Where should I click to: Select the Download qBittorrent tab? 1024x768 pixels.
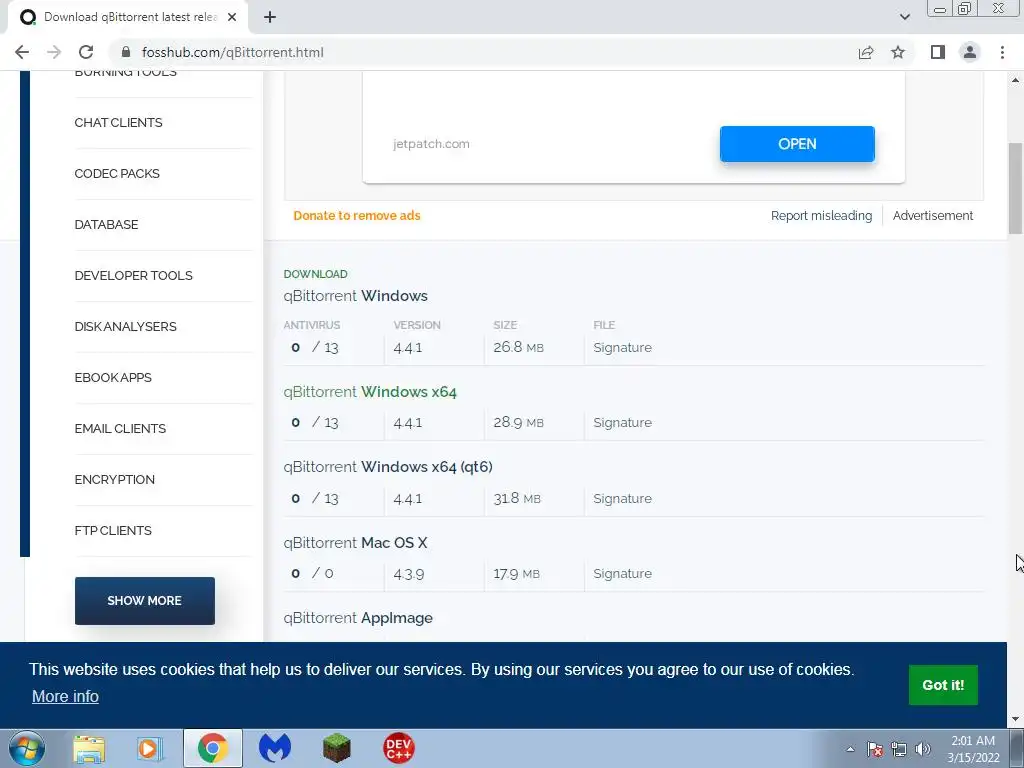click(x=128, y=17)
